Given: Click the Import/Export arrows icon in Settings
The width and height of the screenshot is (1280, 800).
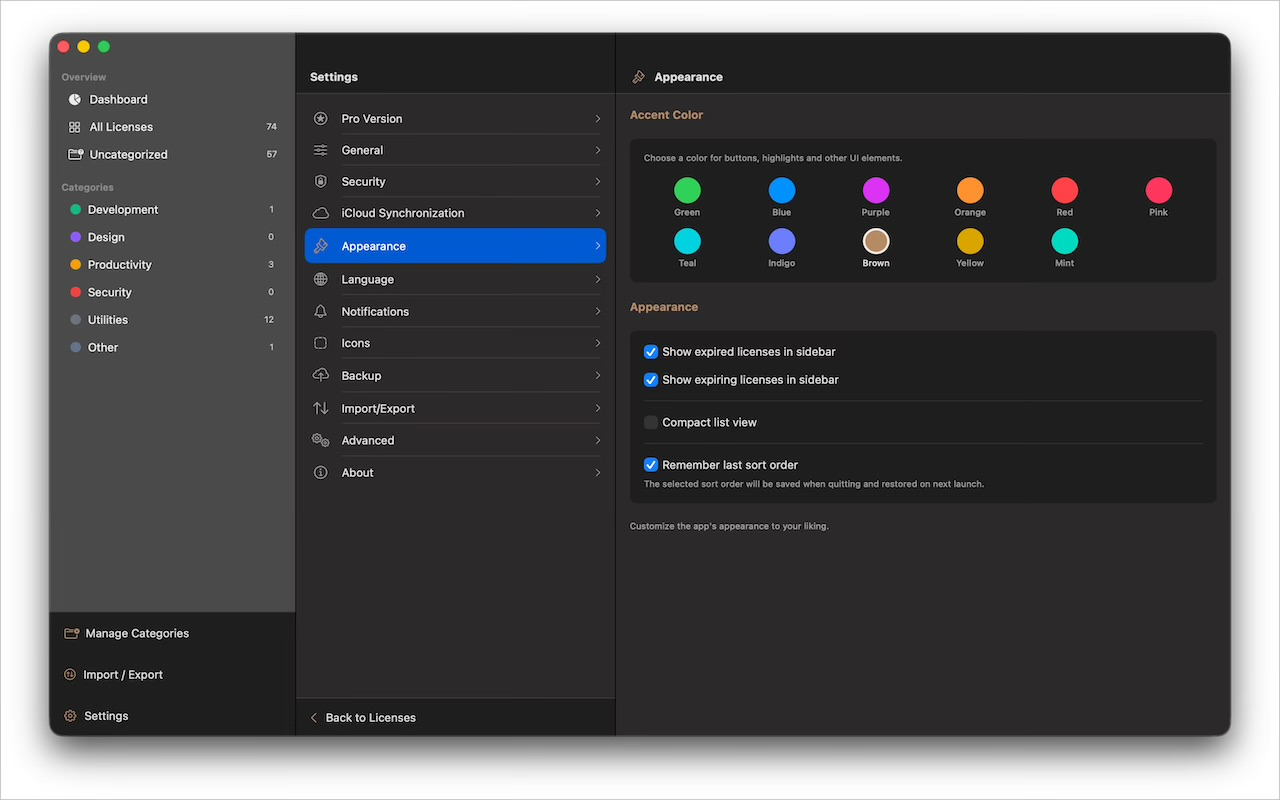Looking at the screenshot, I should click(x=320, y=408).
